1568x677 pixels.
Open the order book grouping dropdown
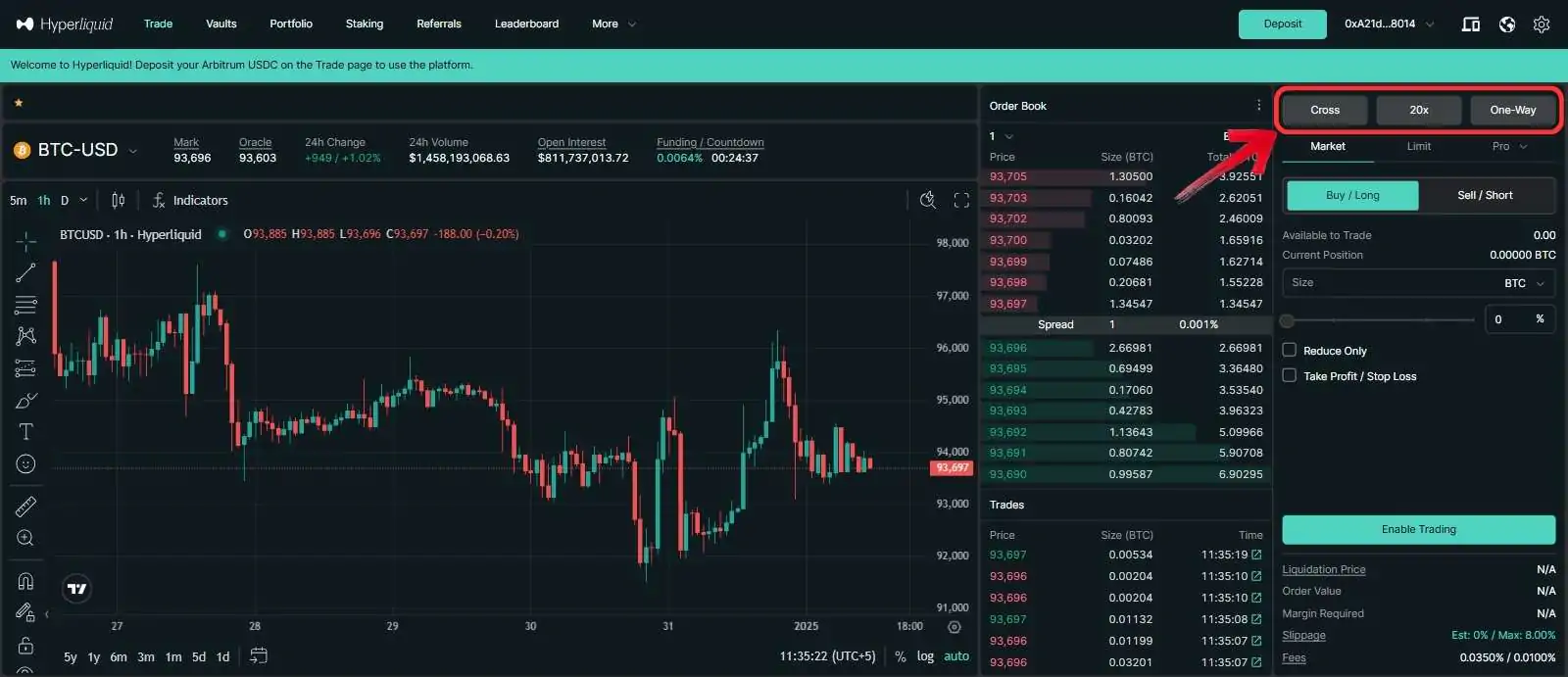click(1002, 136)
